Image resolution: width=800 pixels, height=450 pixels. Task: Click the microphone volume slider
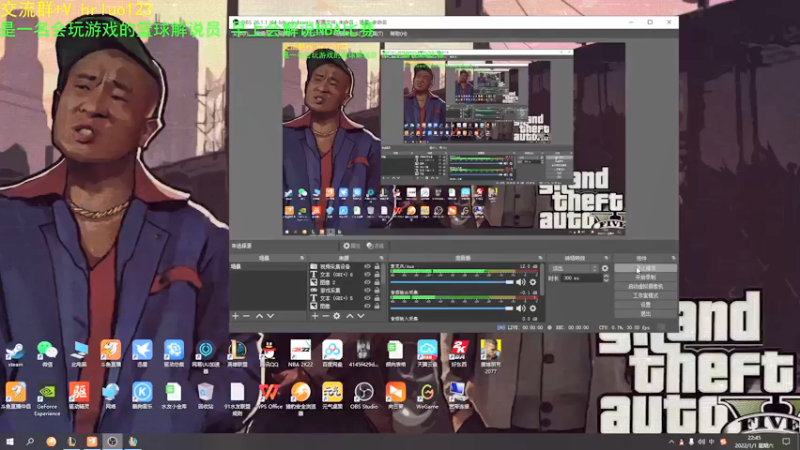(x=452, y=282)
